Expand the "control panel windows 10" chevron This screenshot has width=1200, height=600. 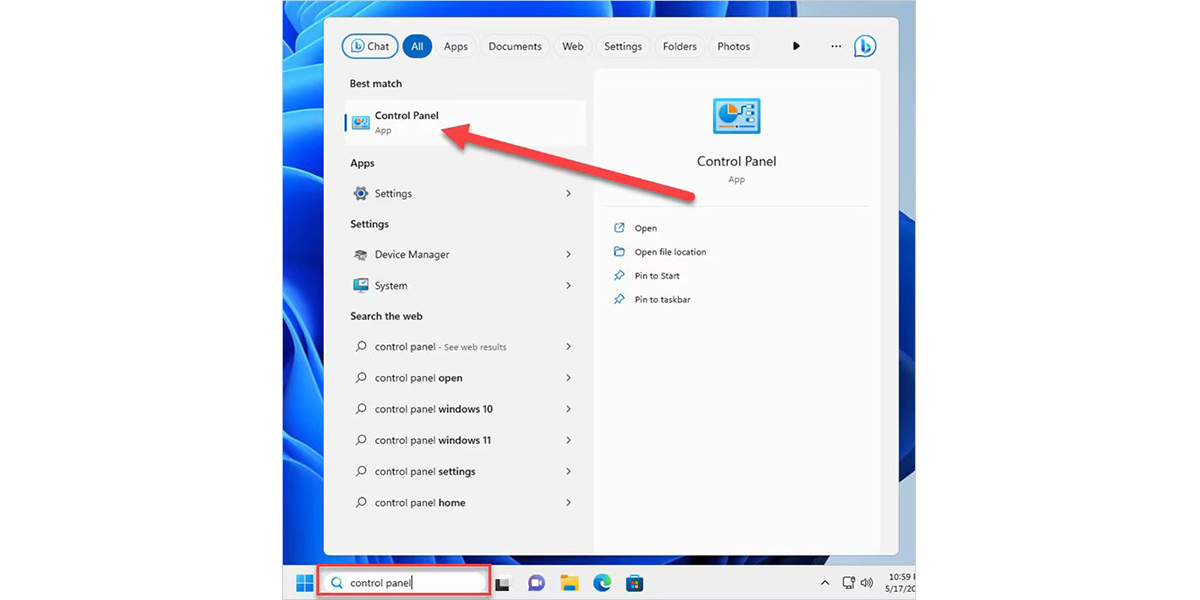pyautogui.click(x=568, y=409)
